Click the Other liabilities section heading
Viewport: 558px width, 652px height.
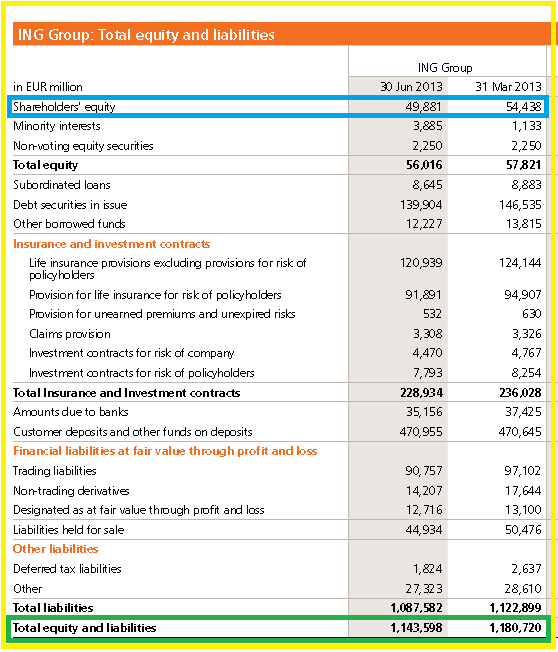click(x=55, y=549)
